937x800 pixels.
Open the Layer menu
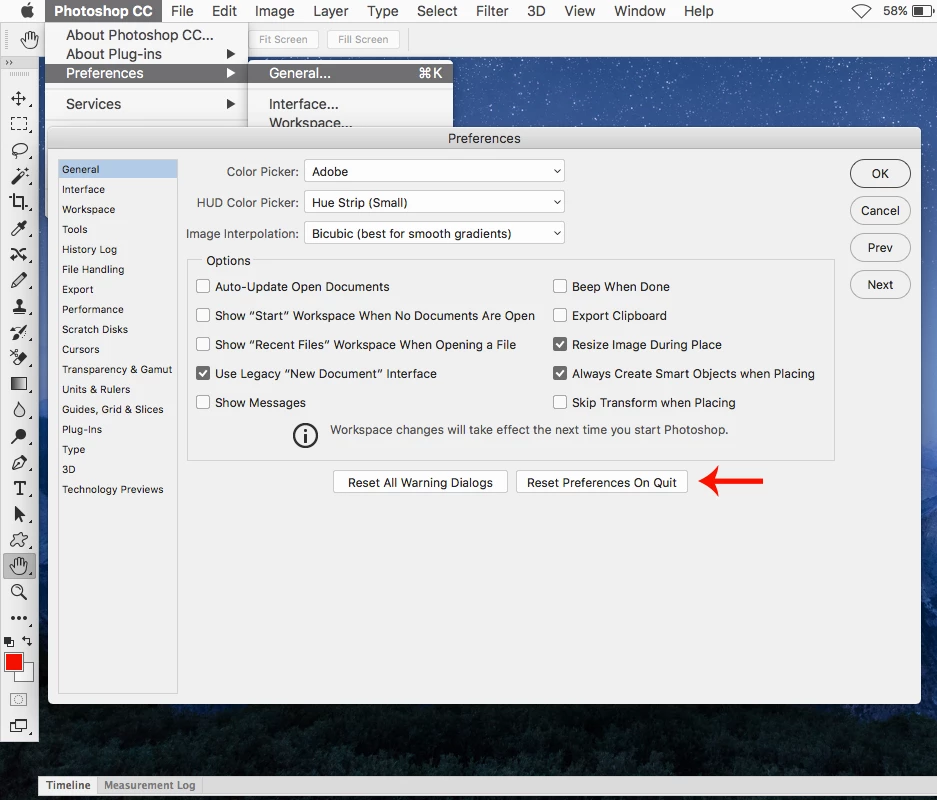click(x=330, y=11)
